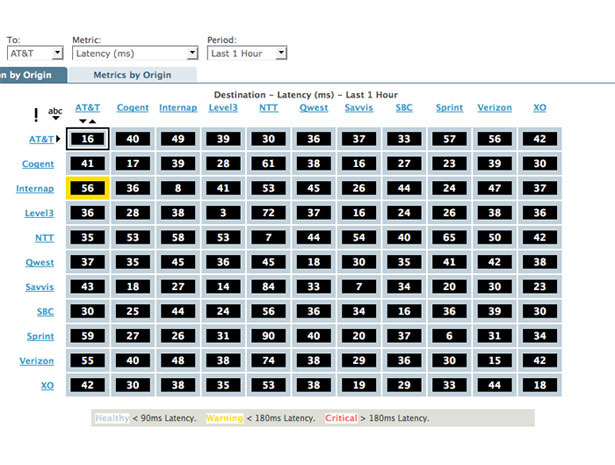Open AT&T row label link
The height and width of the screenshot is (465, 615).
[x=41, y=139]
